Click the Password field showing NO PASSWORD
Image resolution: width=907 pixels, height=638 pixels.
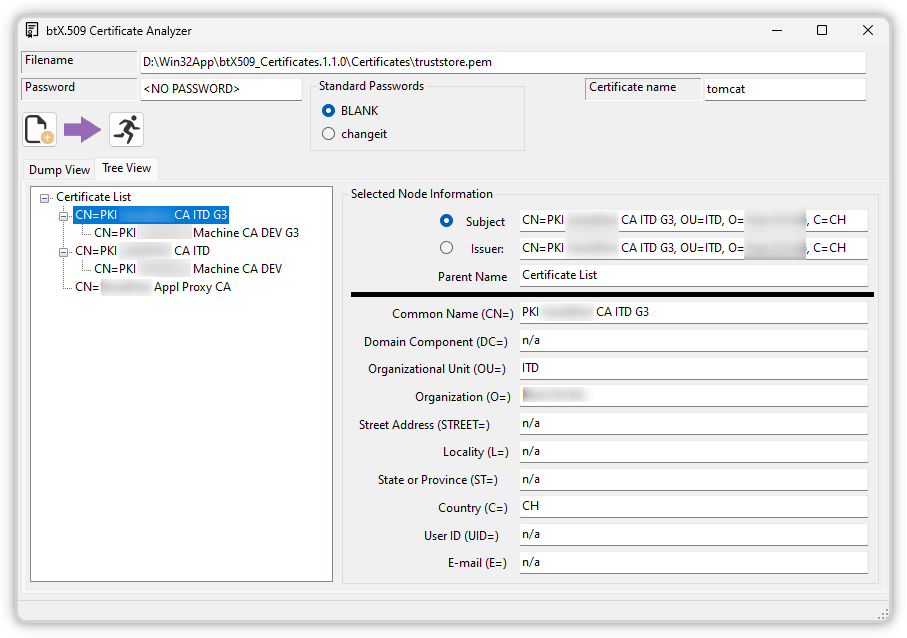coord(220,89)
